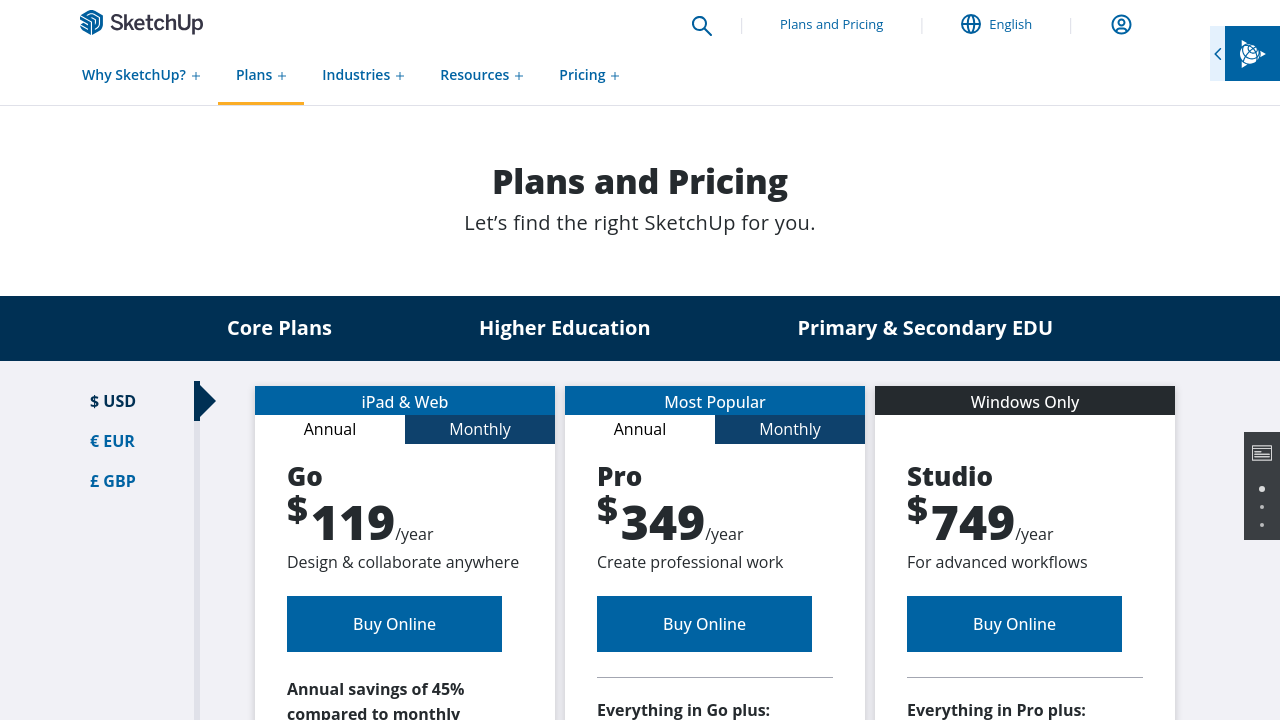Open the user account icon
The width and height of the screenshot is (1280, 720).
coord(1121,25)
